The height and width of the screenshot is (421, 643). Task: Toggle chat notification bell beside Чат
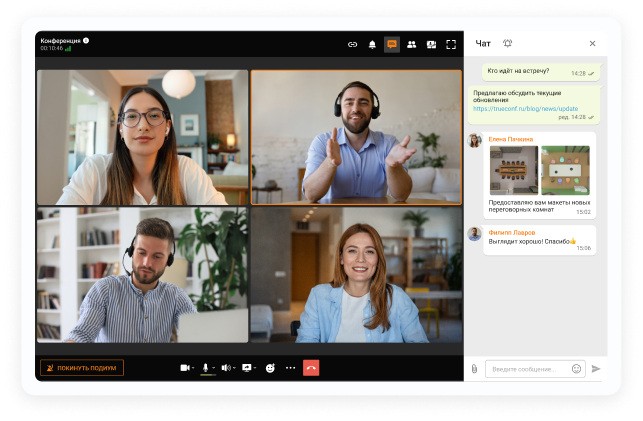point(507,43)
